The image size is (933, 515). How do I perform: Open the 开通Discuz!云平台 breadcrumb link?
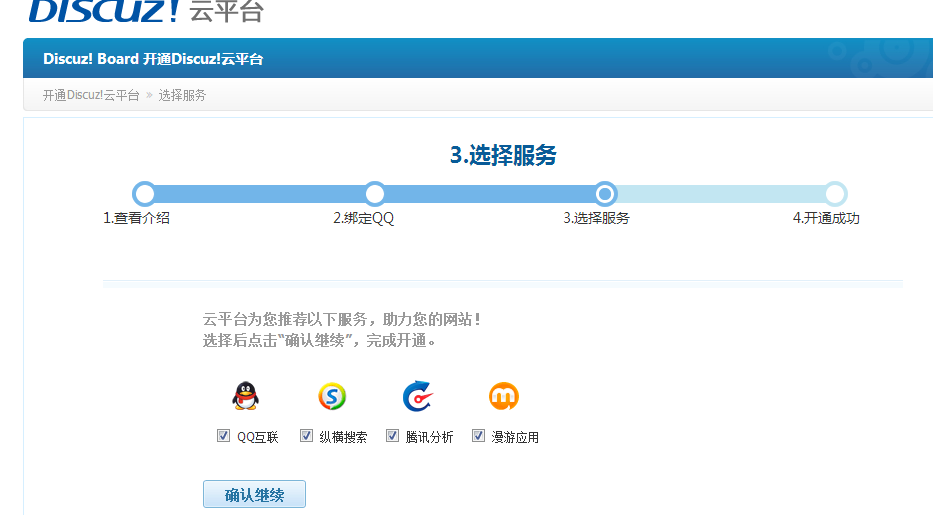click(91, 95)
